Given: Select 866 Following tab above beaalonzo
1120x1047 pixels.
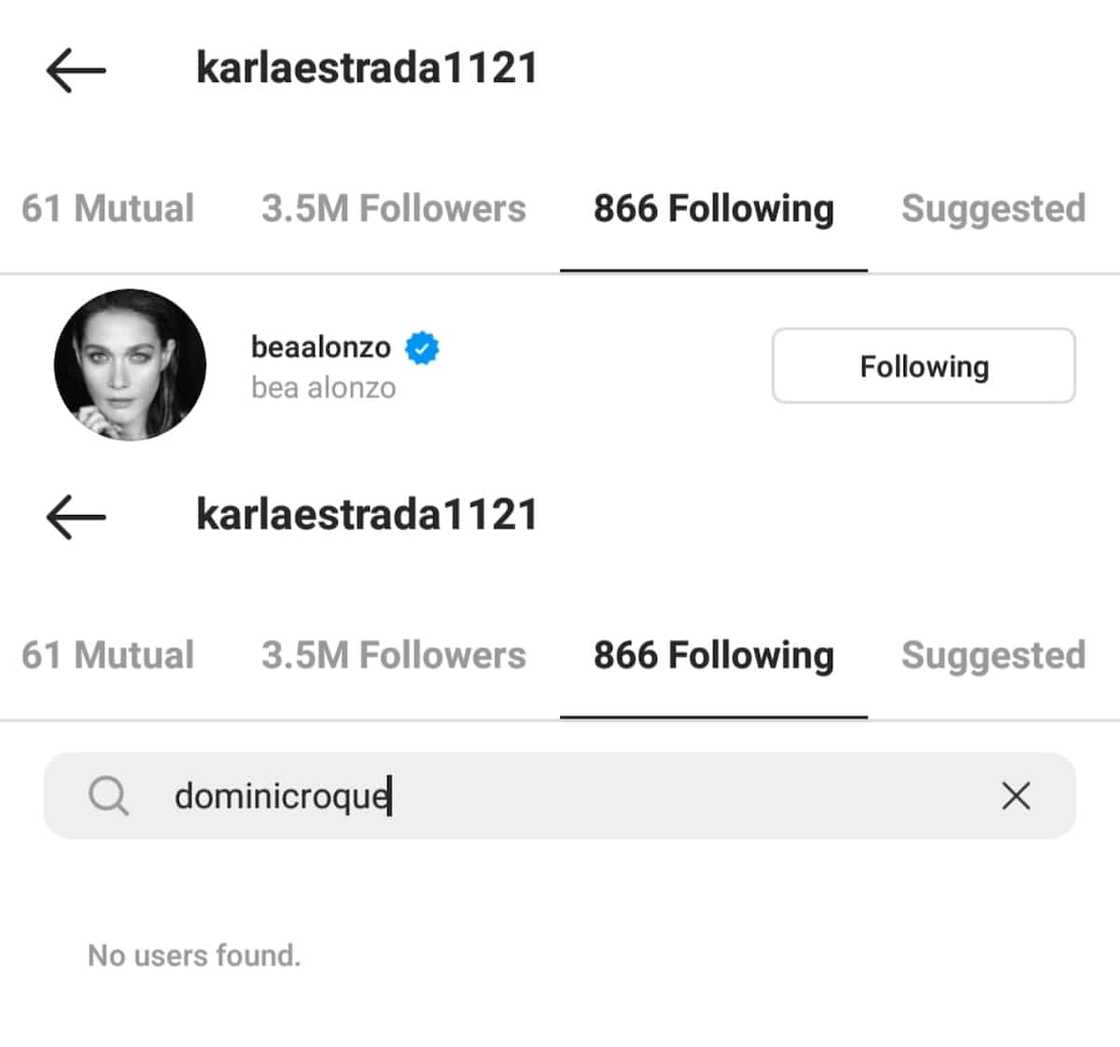Looking at the screenshot, I should pos(713,209).
